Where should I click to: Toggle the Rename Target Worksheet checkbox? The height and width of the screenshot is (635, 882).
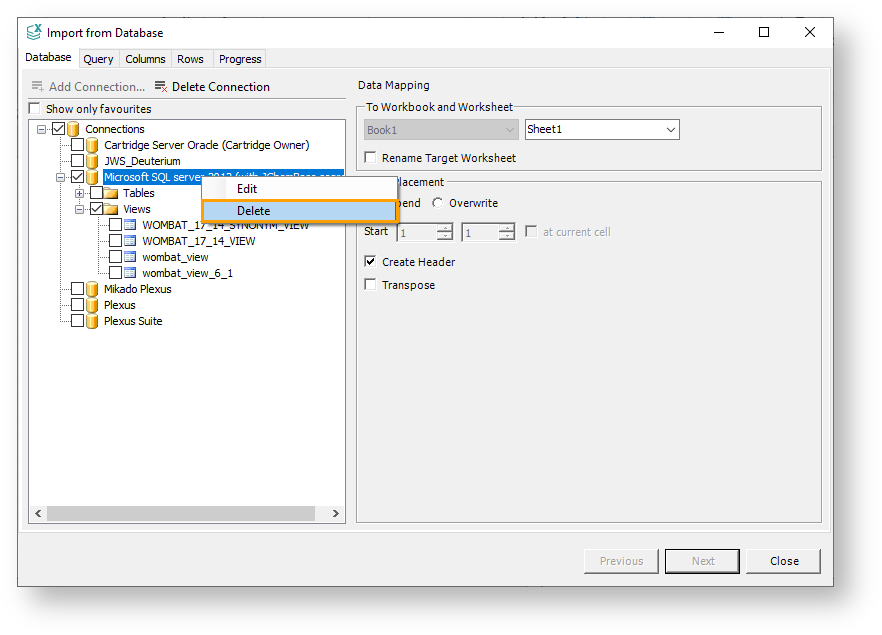click(371, 158)
